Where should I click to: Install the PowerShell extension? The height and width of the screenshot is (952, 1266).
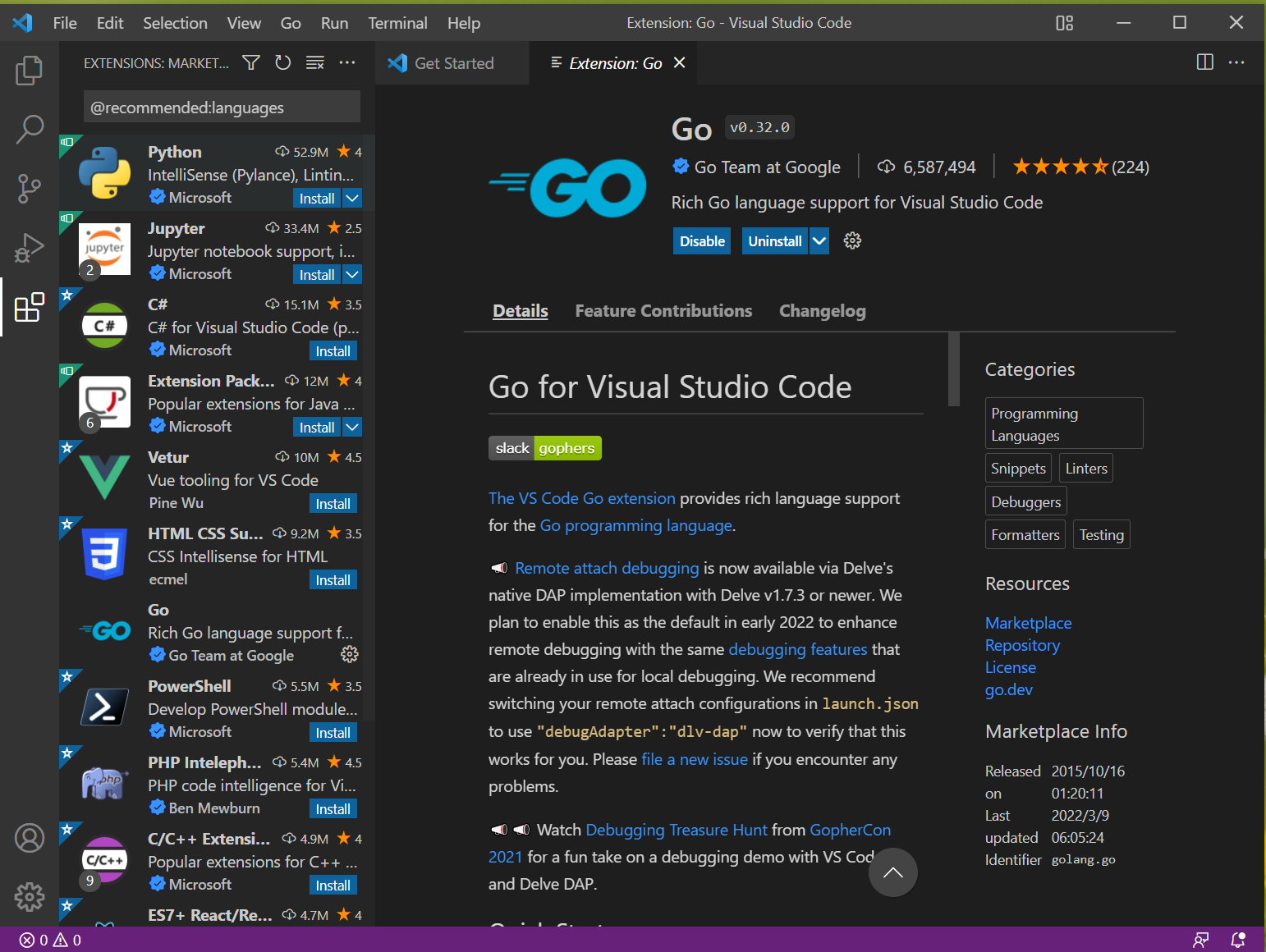click(x=333, y=732)
